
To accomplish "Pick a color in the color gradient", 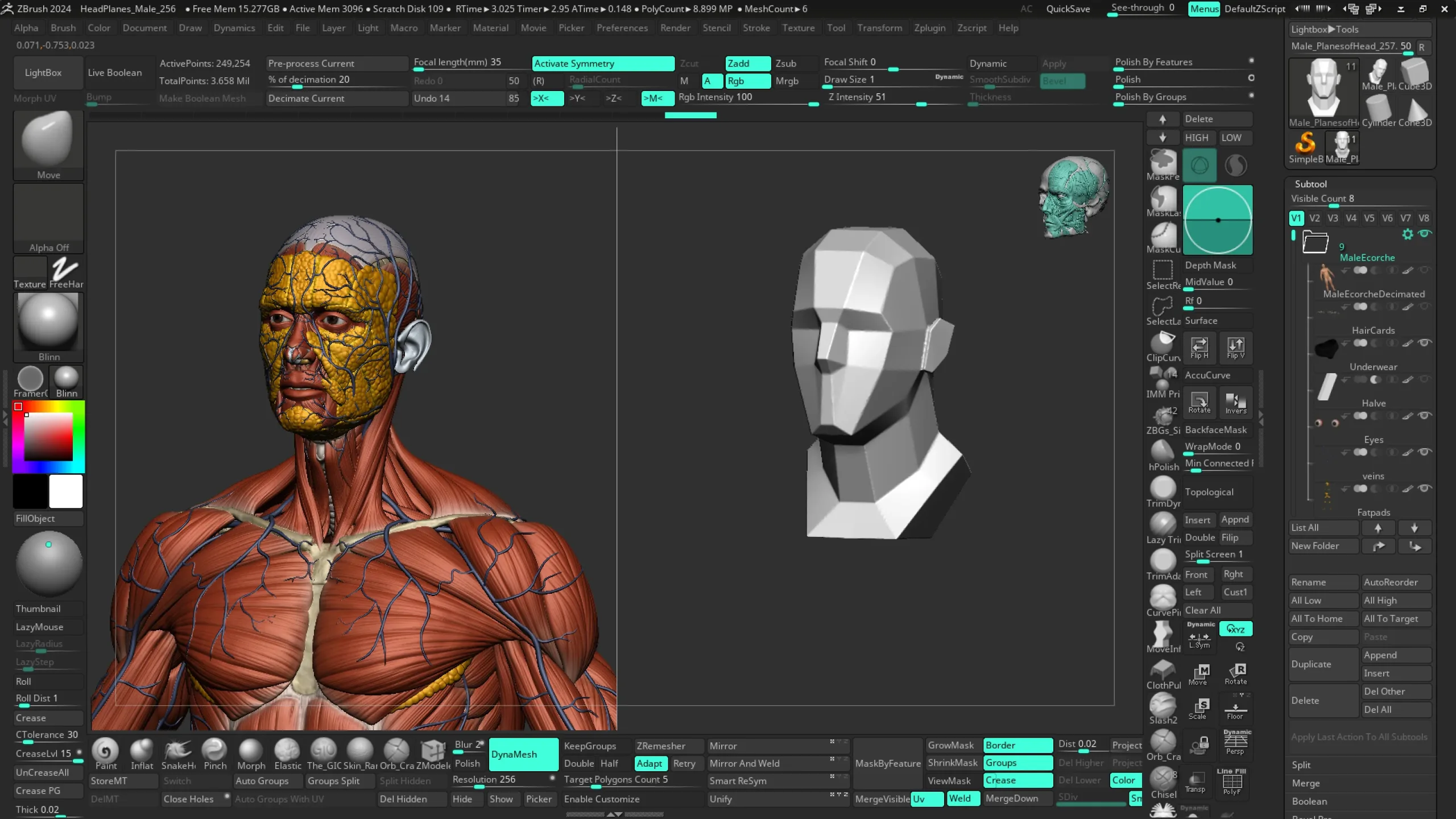I will [x=48, y=435].
